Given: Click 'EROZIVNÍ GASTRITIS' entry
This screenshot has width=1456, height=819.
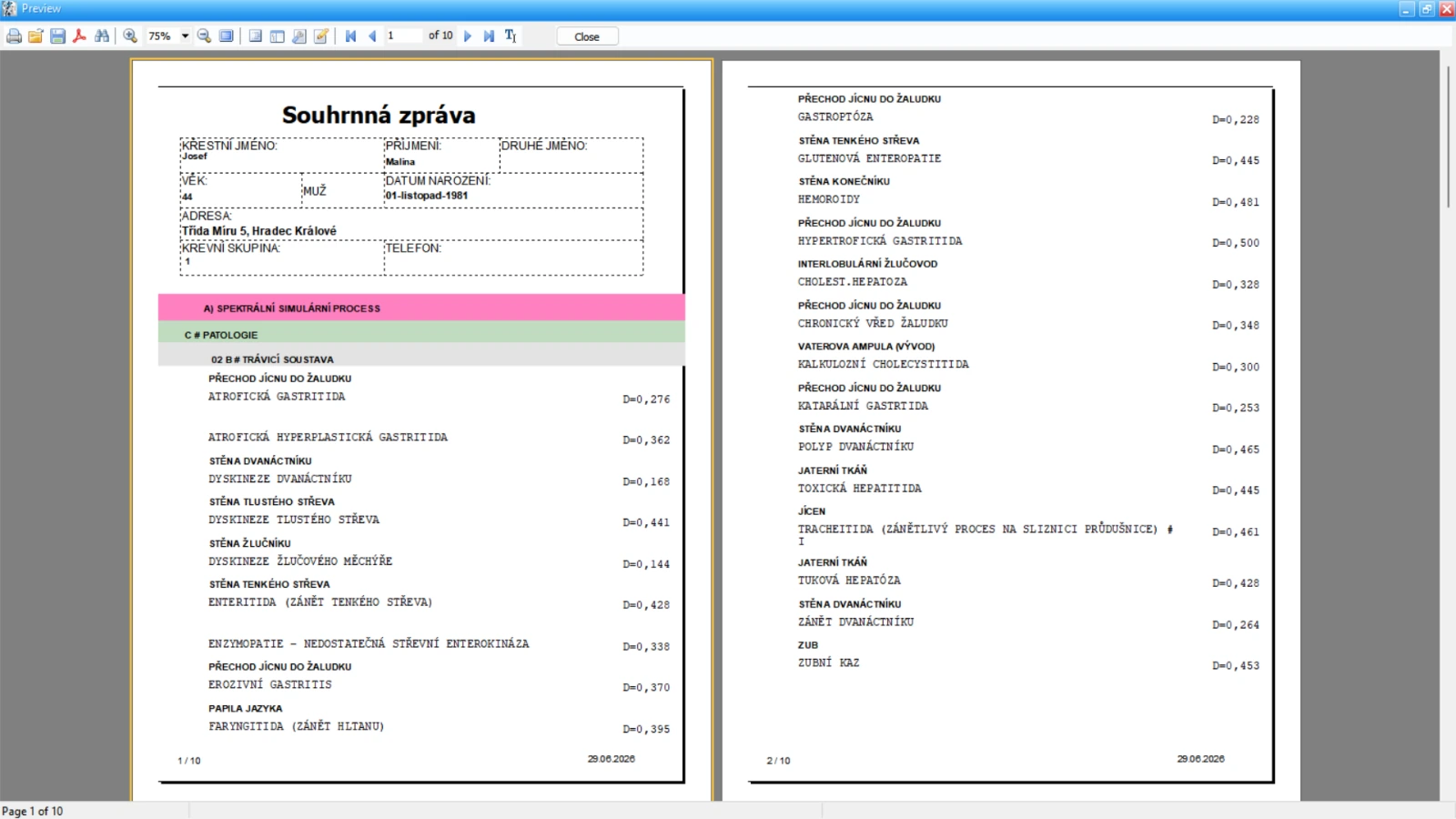Looking at the screenshot, I should point(270,684).
